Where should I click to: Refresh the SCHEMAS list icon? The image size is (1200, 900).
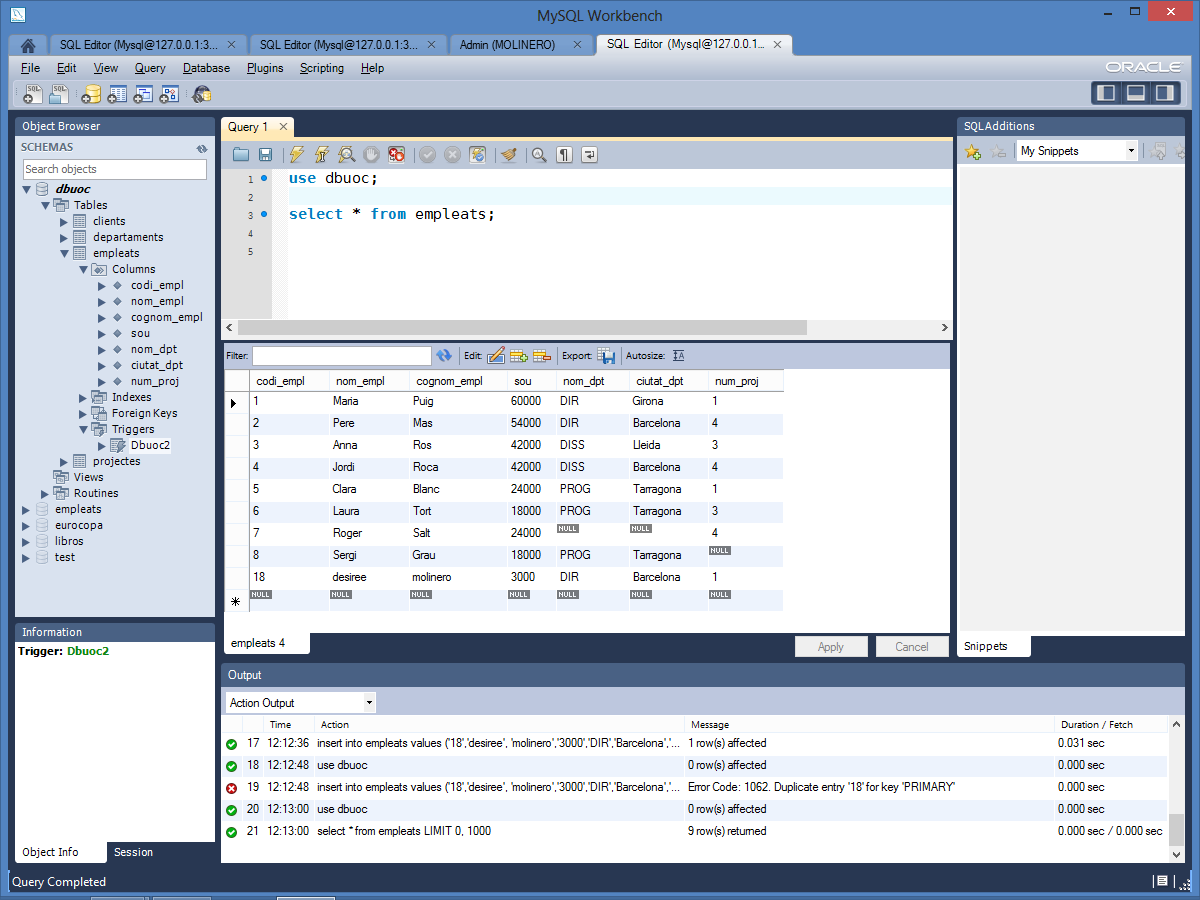click(202, 148)
